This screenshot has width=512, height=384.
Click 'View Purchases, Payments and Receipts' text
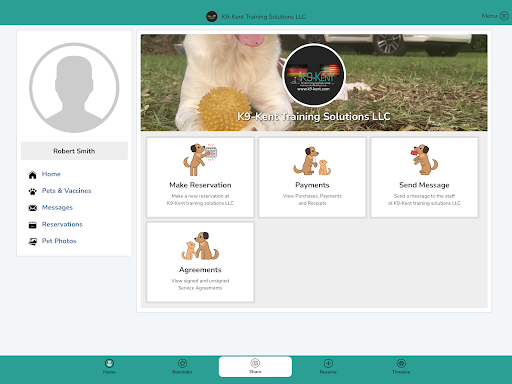click(x=312, y=199)
